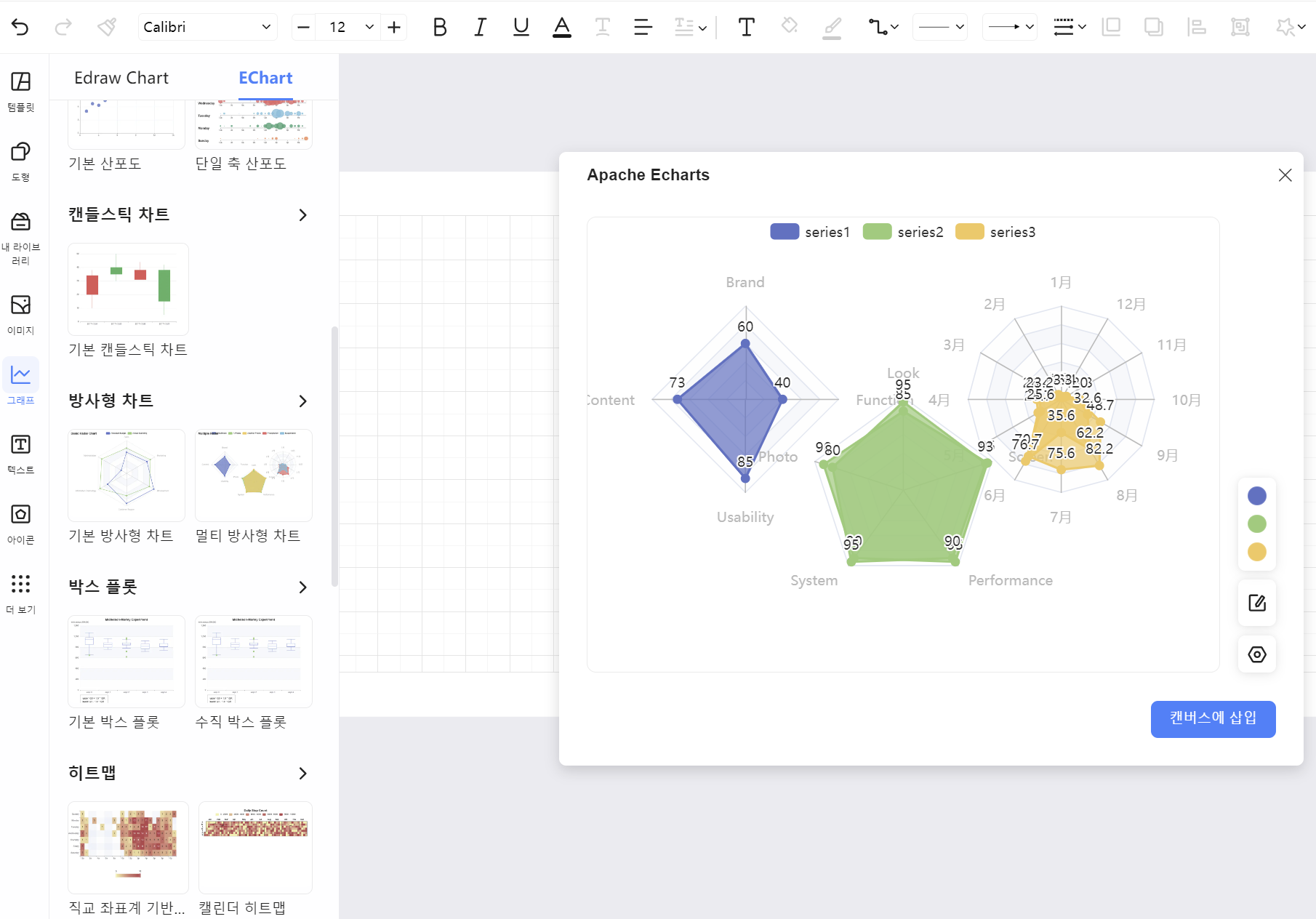Click the chart settings hexagon icon

pyautogui.click(x=1257, y=654)
